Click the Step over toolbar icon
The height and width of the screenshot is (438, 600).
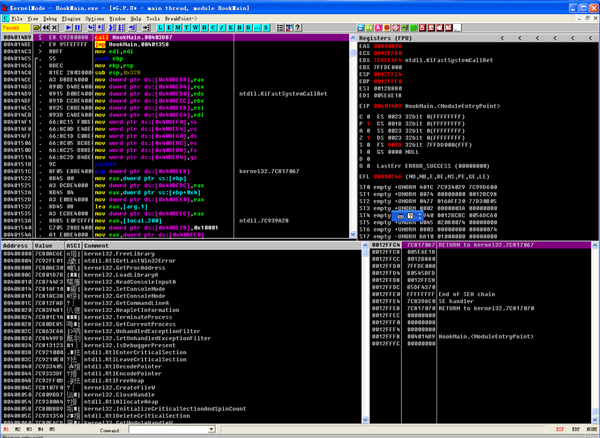(100, 28)
